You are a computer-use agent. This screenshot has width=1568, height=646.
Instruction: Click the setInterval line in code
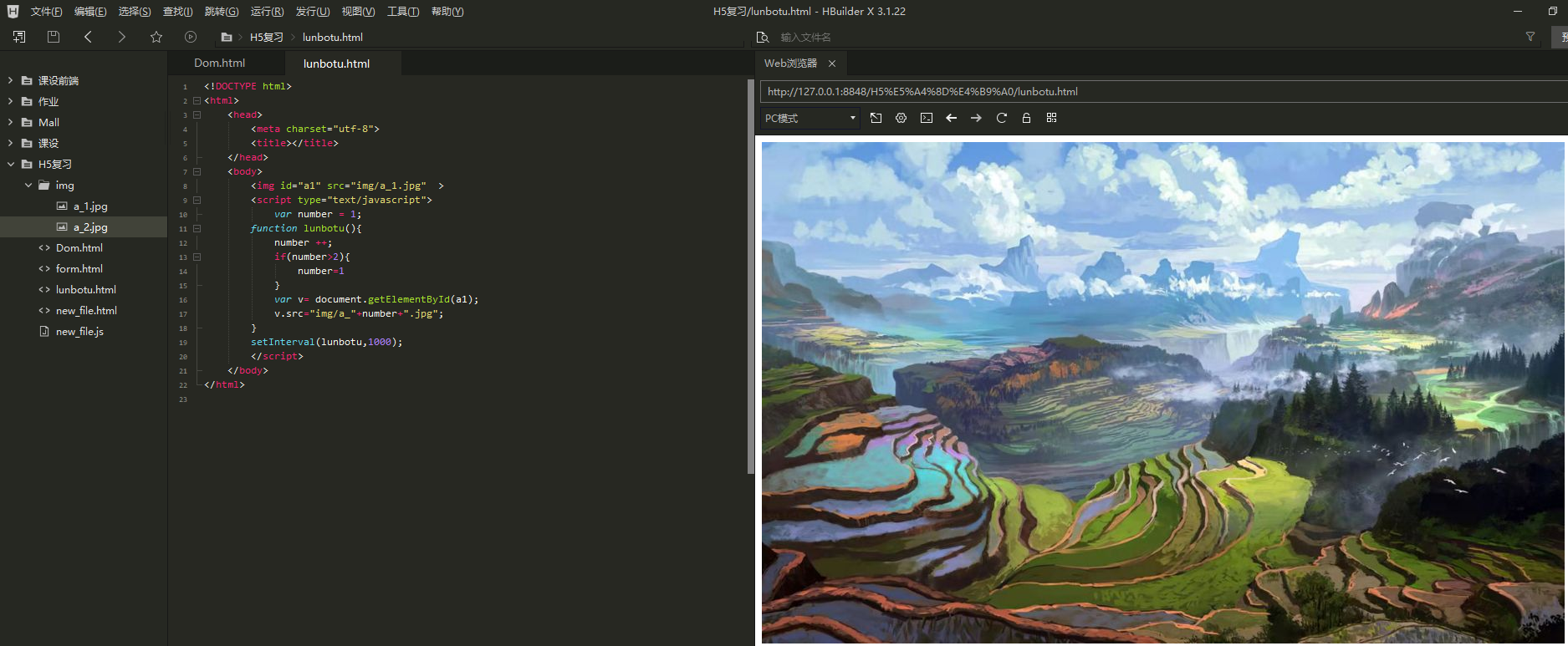point(326,342)
